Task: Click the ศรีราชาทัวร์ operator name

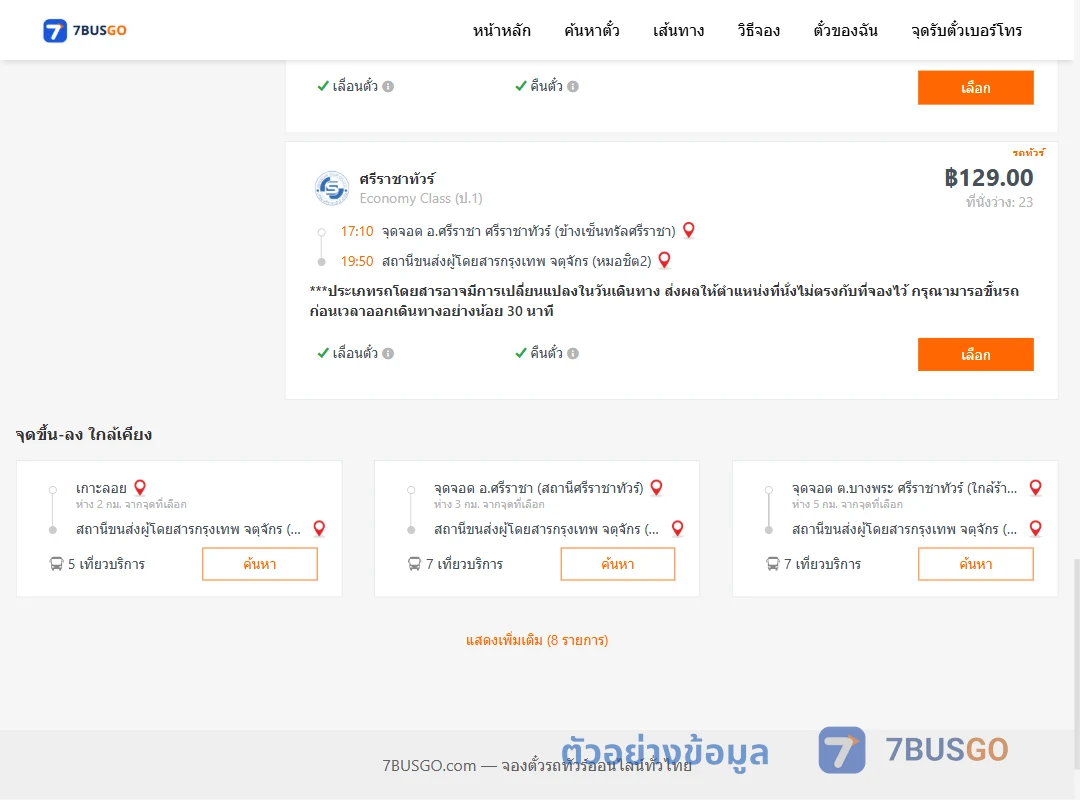Action: (x=397, y=178)
